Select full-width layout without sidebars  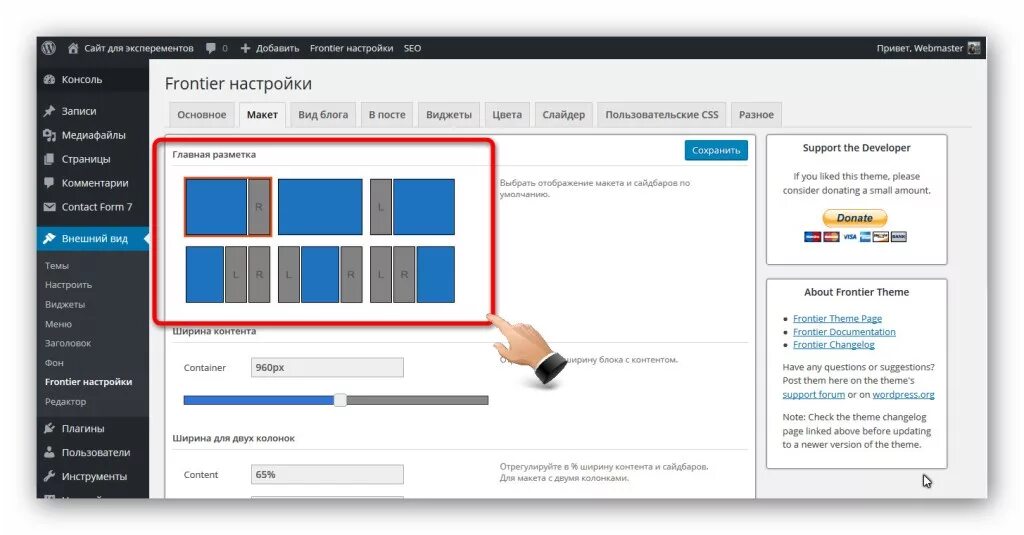coord(320,206)
